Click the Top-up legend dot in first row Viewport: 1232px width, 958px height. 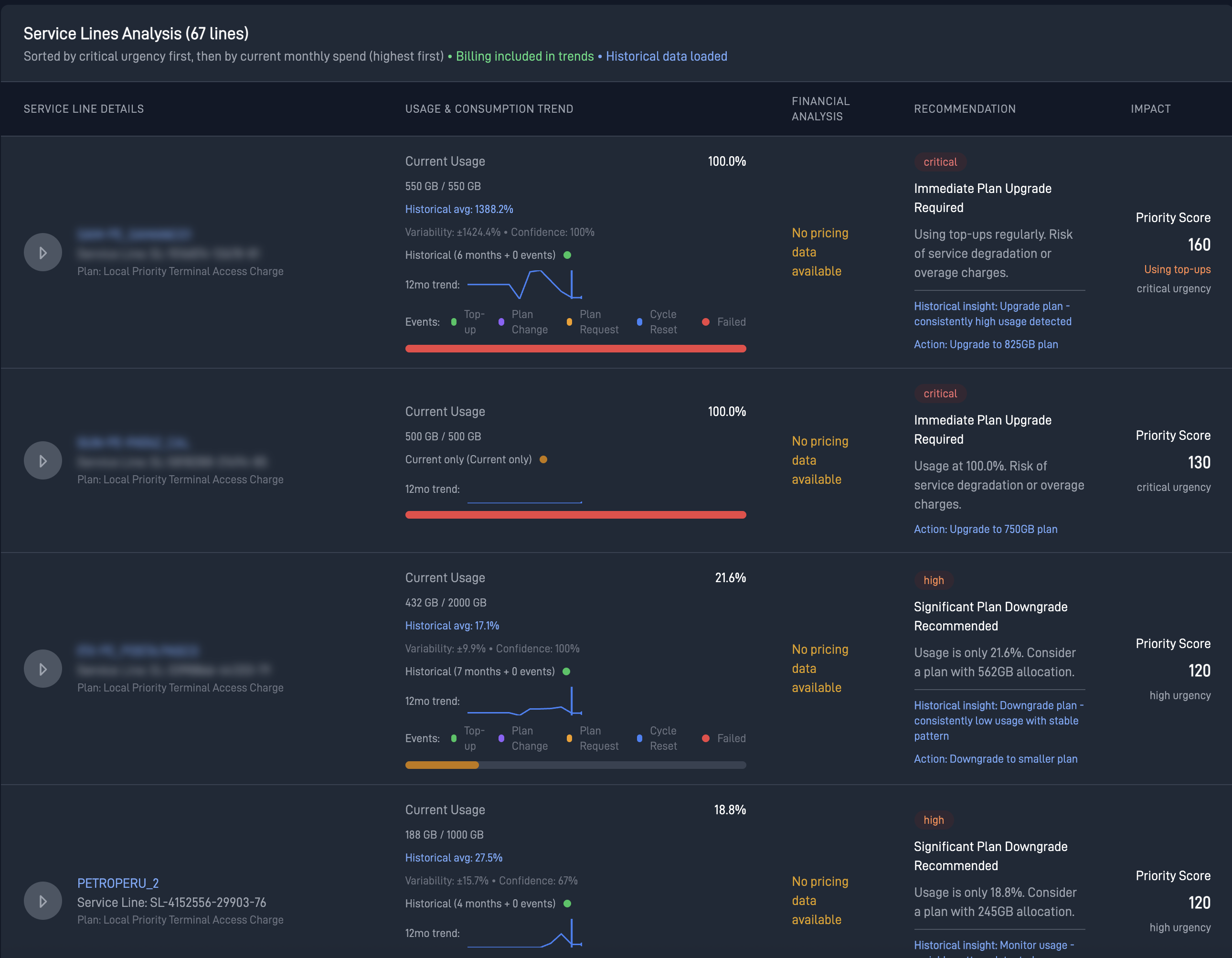454,322
